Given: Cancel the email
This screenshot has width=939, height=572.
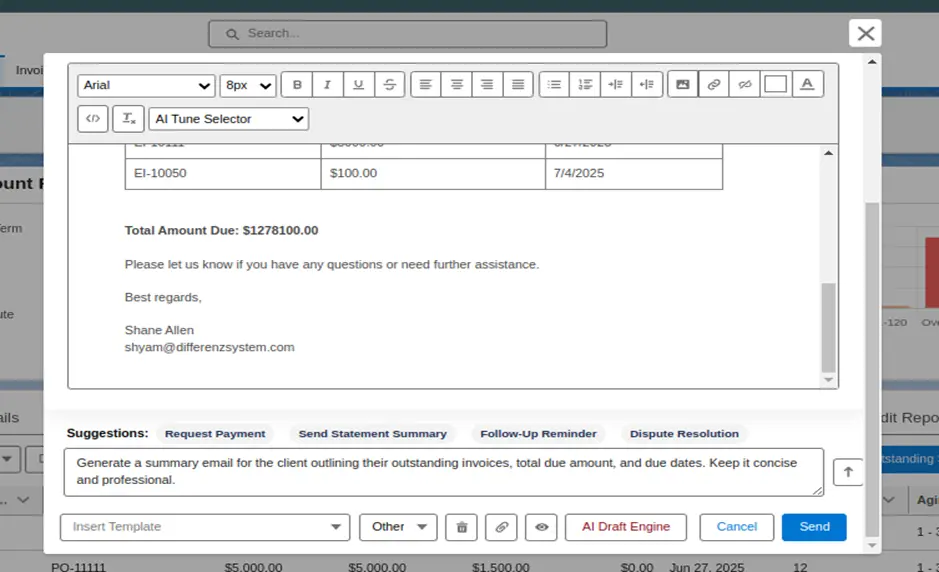Looking at the screenshot, I should (737, 527).
